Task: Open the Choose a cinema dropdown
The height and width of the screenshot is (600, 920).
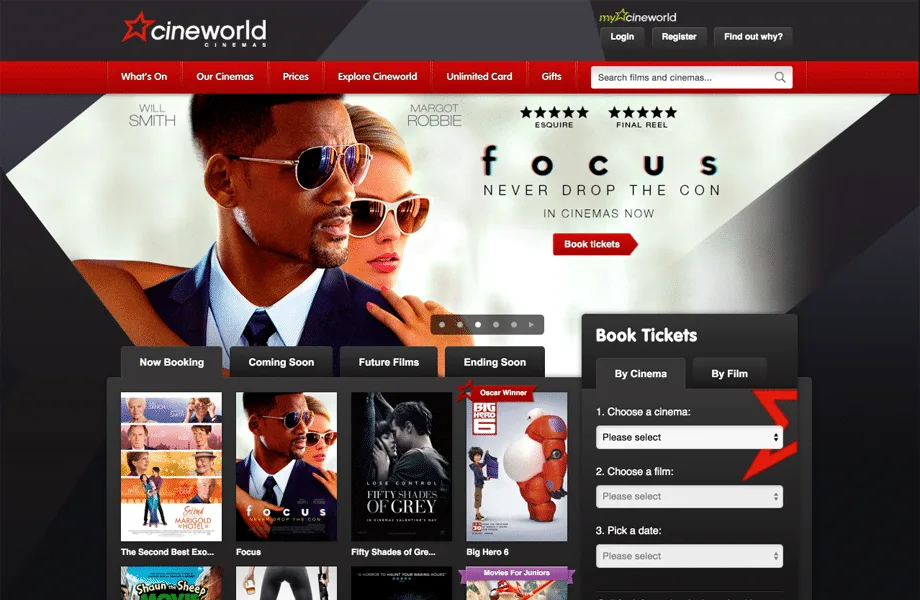Action: coord(689,437)
